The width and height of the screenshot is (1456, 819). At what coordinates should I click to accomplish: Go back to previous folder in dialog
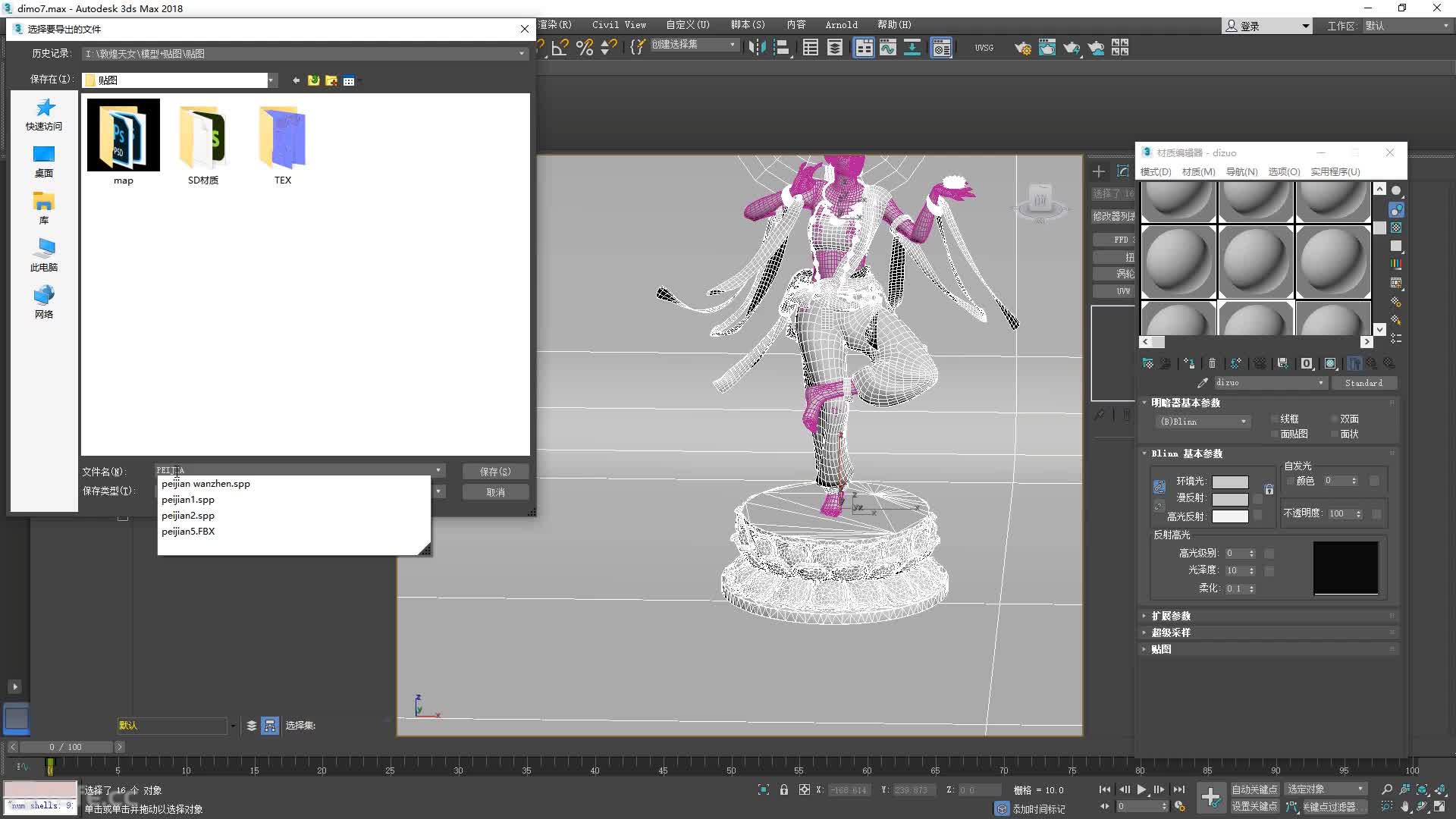coord(296,80)
